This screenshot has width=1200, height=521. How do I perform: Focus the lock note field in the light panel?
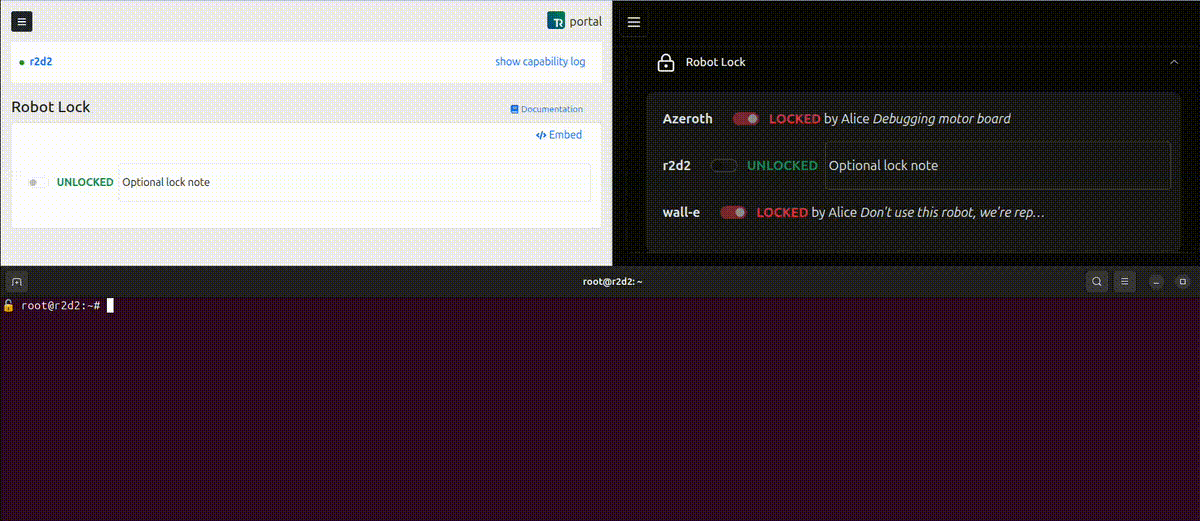tap(353, 183)
